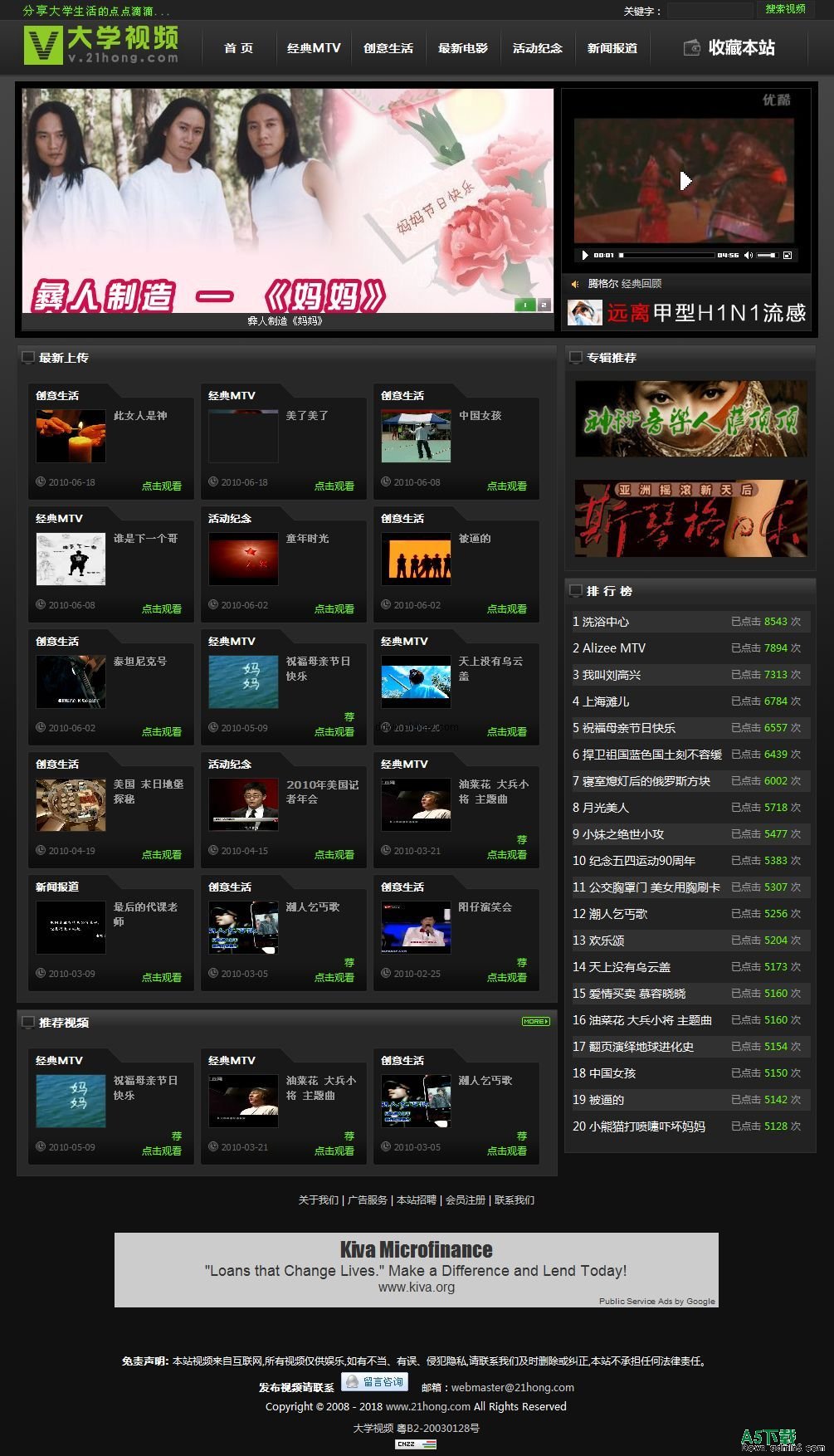The width and height of the screenshot is (834, 1456).
Task: Open 此女人是神 candle thumbnail
Action: pyautogui.click(x=71, y=436)
